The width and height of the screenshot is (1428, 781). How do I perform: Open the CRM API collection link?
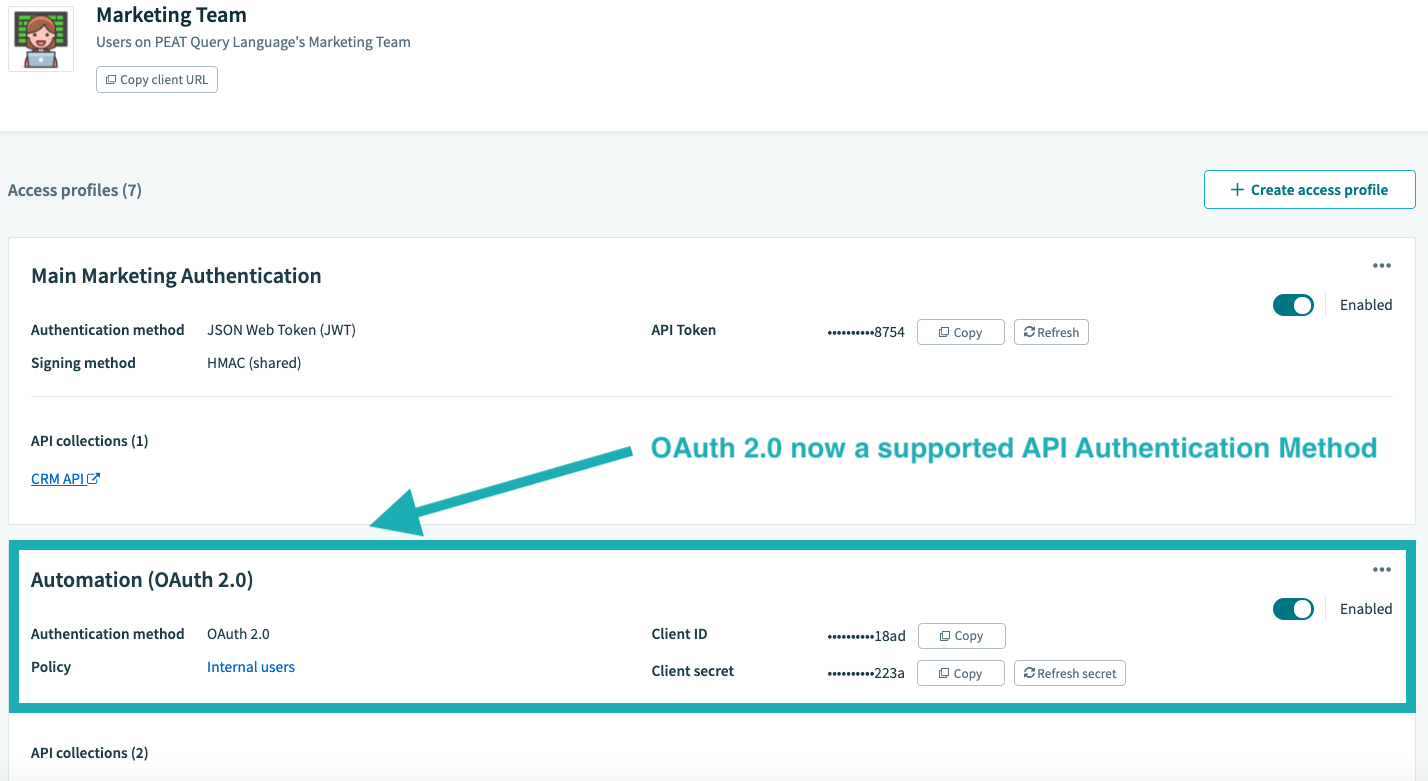click(65, 479)
